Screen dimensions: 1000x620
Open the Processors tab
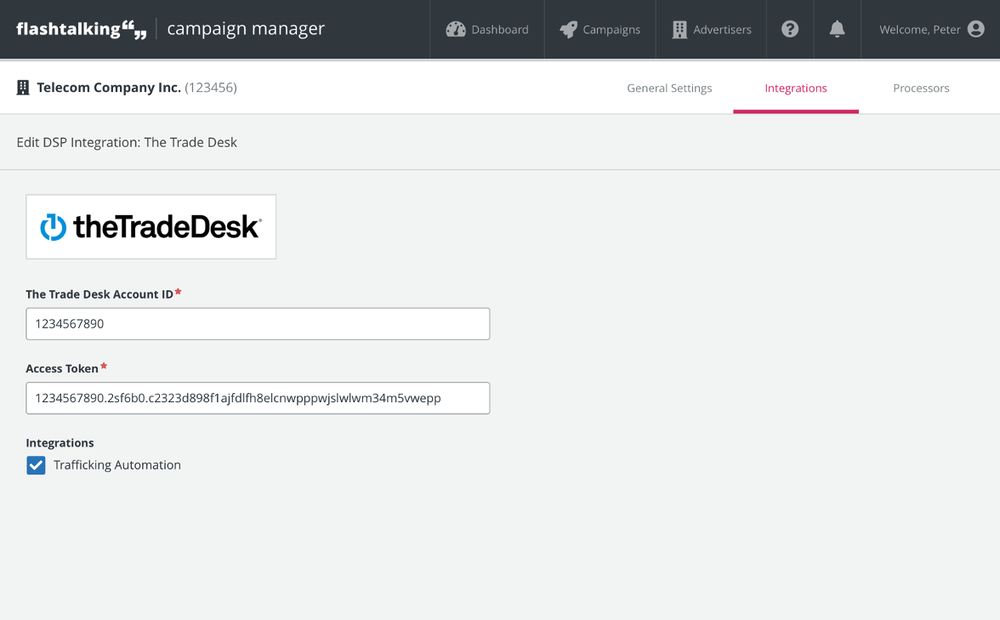pos(921,88)
